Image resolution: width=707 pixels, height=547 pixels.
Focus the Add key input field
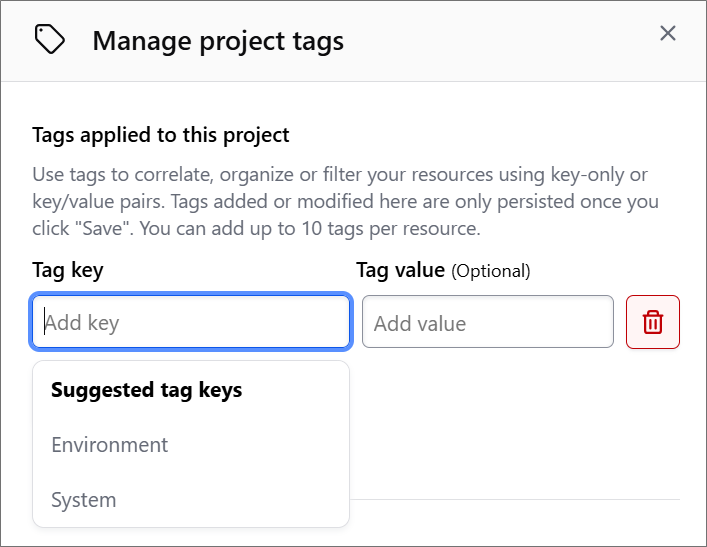pyautogui.click(x=191, y=322)
